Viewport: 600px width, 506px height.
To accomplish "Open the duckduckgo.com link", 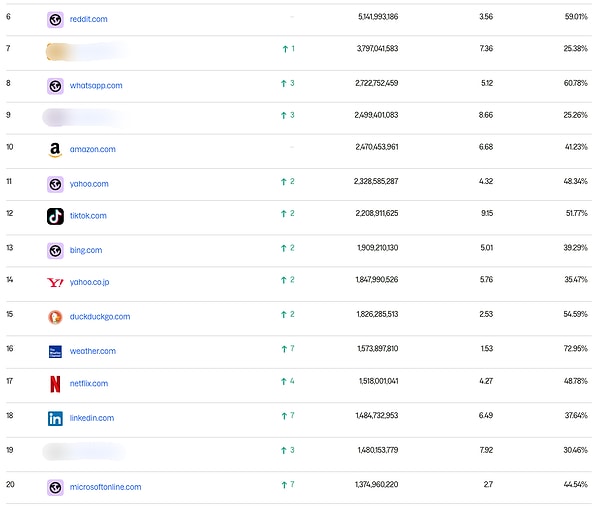I will [x=100, y=317].
